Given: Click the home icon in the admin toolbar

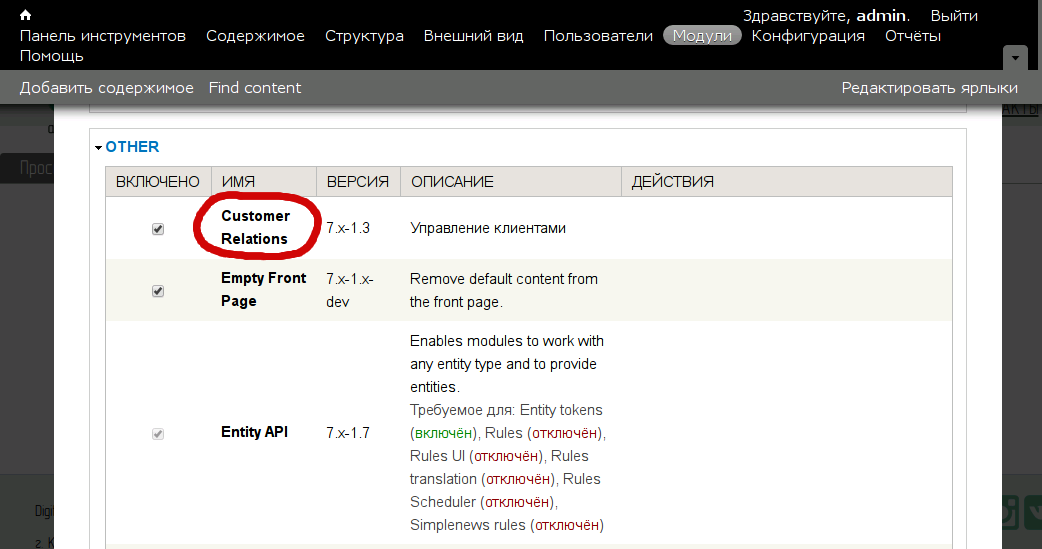Looking at the screenshot, I should pyautogui.click(x=26, y=15).
